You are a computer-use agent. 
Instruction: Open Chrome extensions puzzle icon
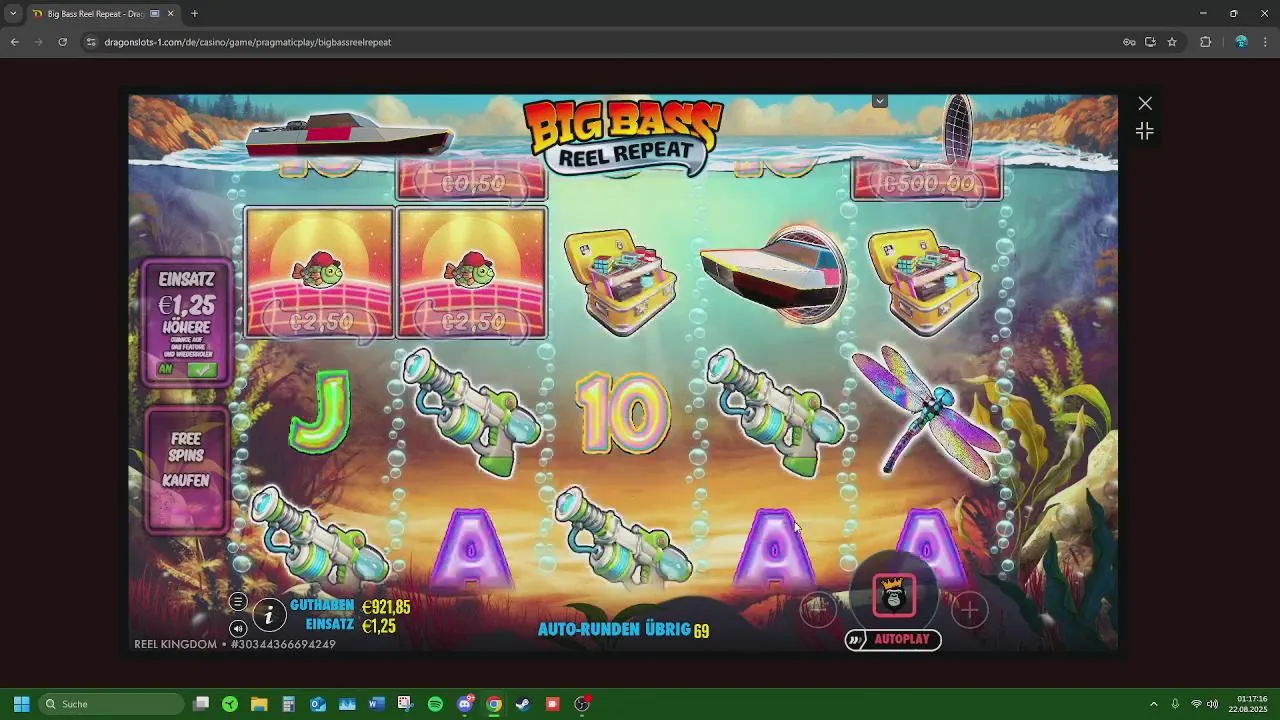pos(1205,42)
